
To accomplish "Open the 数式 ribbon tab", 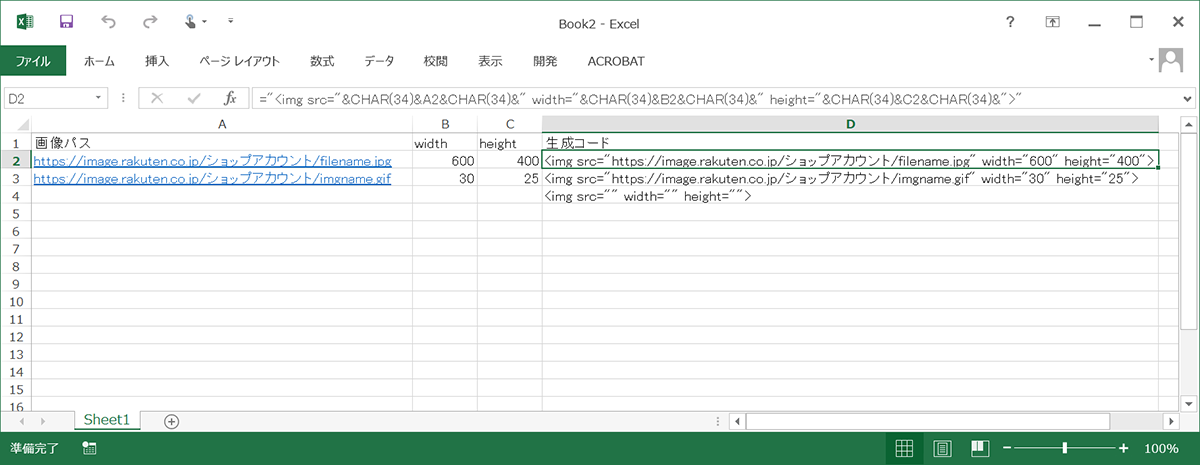I will (x=322, y=61).
